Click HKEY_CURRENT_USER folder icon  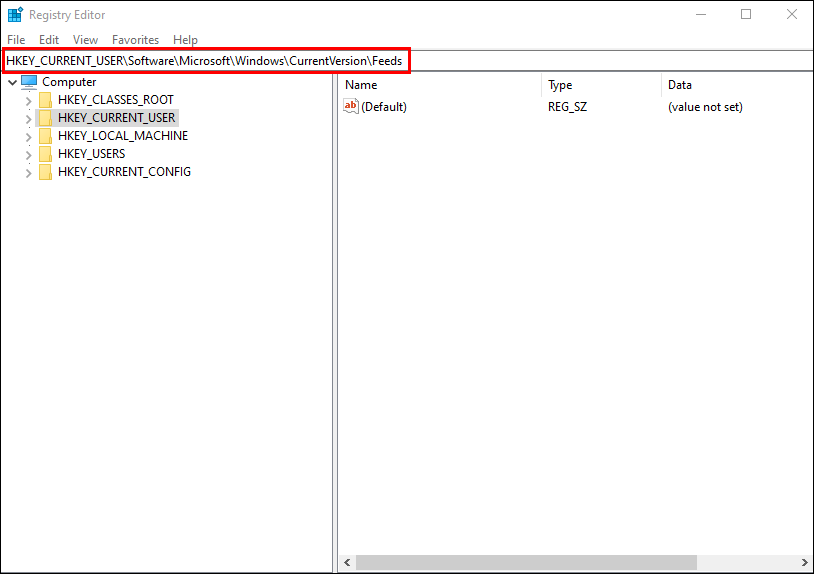click(46, 118)
